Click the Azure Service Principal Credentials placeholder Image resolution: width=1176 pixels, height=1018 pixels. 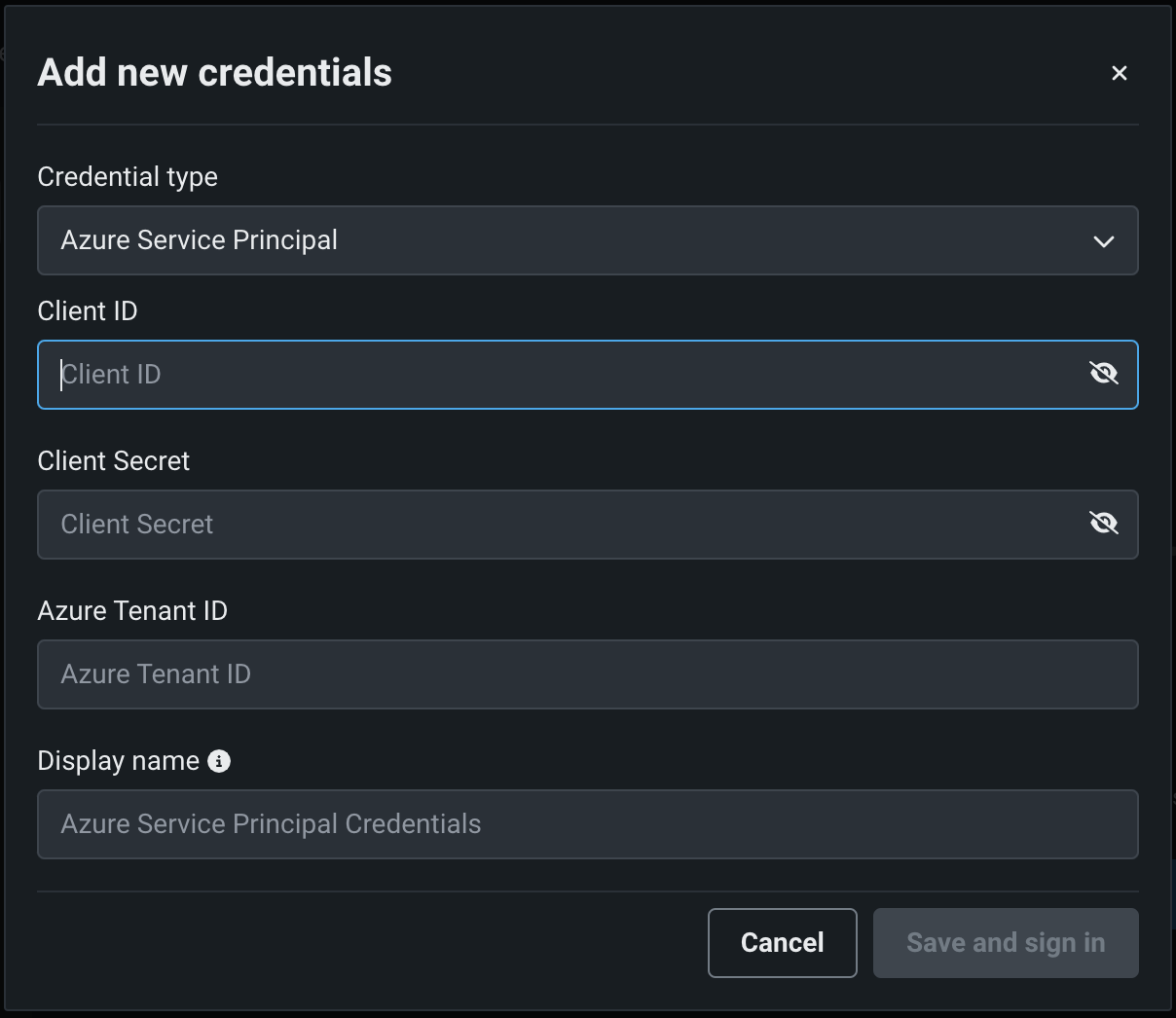click(271, 824)
